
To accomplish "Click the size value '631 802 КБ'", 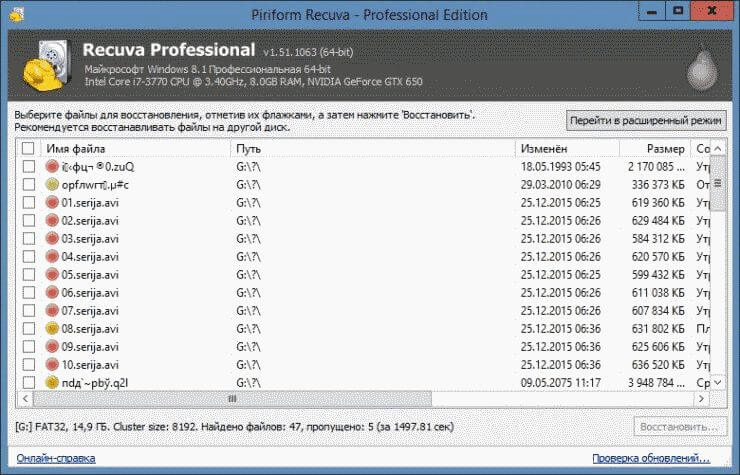I will [658, 329].
